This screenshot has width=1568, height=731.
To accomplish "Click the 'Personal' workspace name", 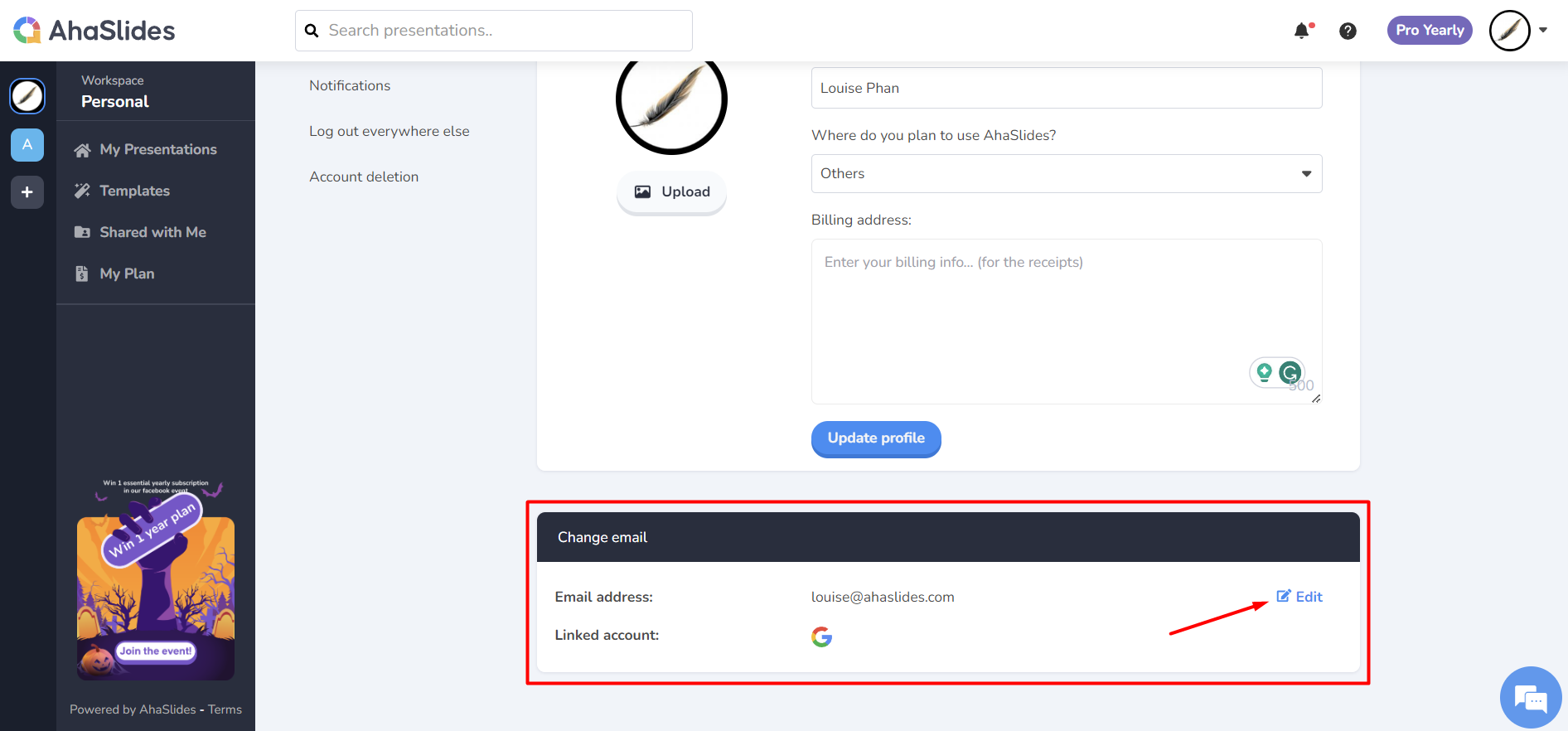I will point(115,102).
